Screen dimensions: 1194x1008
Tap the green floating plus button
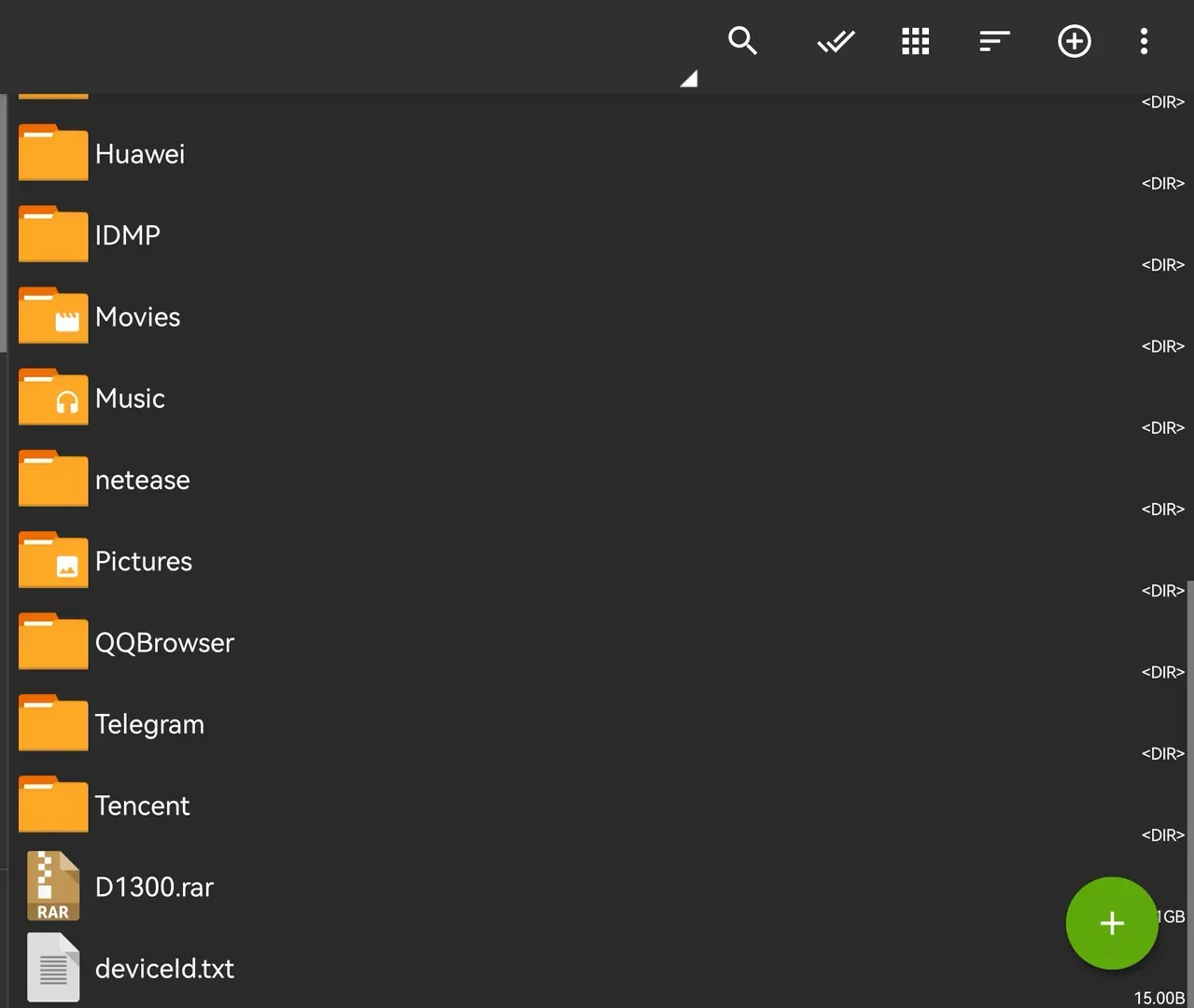(1112, 923)
